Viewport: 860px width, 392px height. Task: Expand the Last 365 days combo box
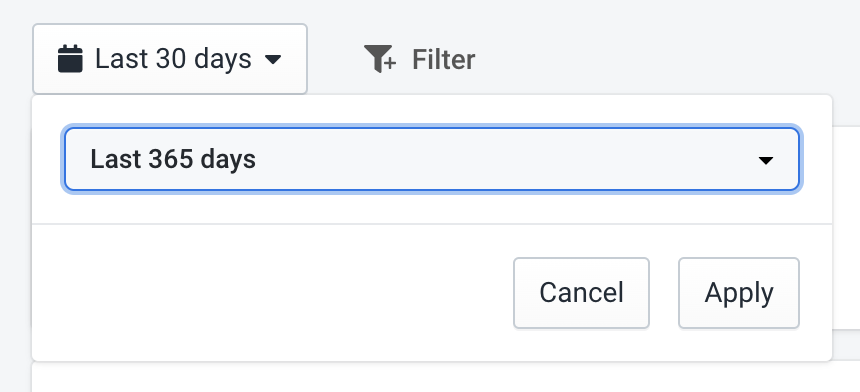click(432, 160)
